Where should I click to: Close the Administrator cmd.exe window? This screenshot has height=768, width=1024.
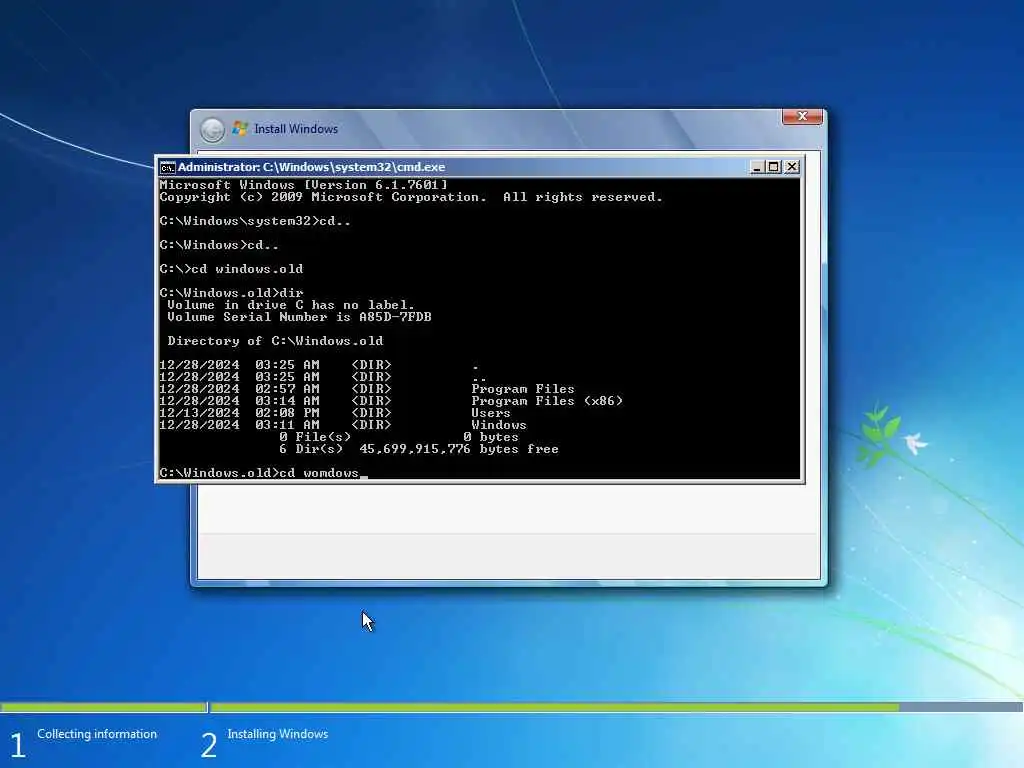(792, 167)
